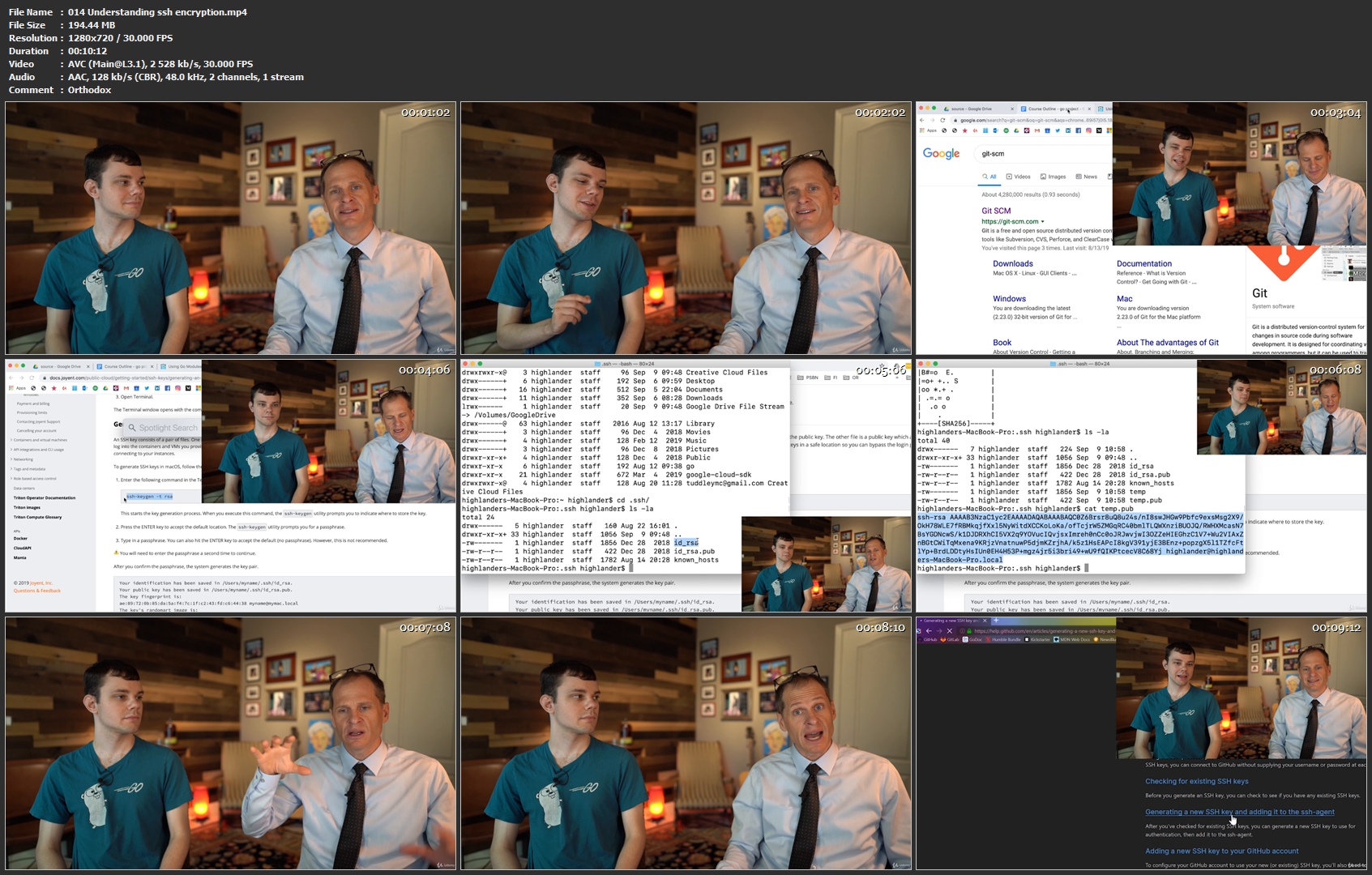The width and height of the screenshot is (1372, 875).
Task: Click id_rsa.pub in the 00:05:06 terminal listing
Action: [x=694, y=551]
